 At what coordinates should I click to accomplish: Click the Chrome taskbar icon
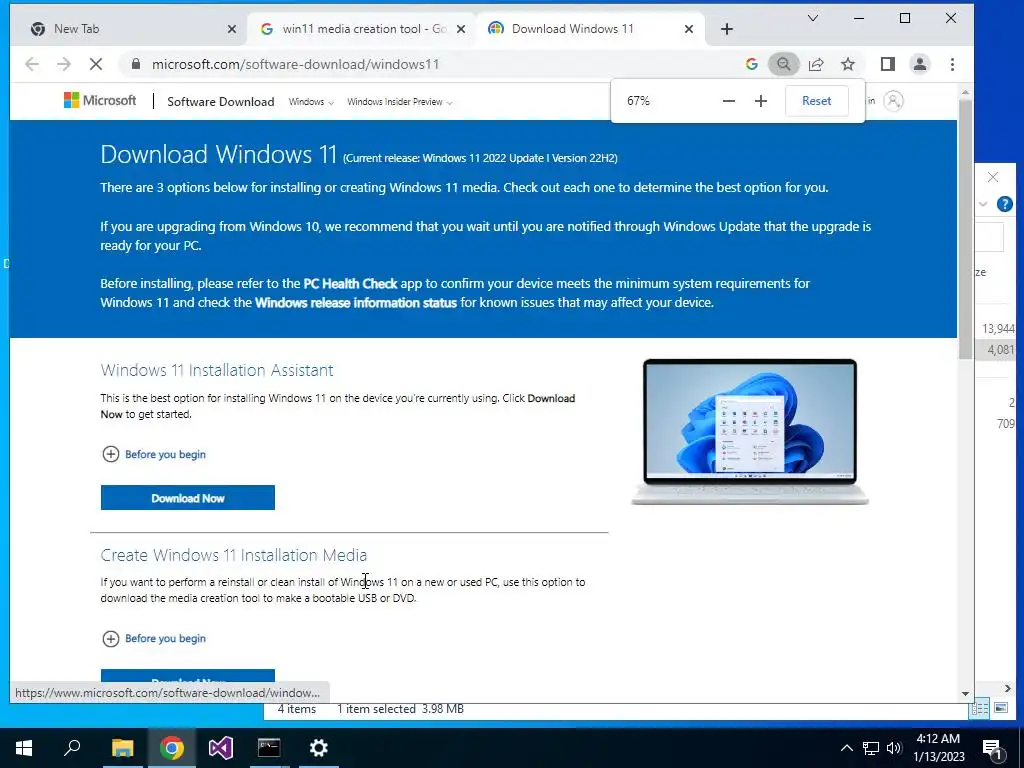171,748
